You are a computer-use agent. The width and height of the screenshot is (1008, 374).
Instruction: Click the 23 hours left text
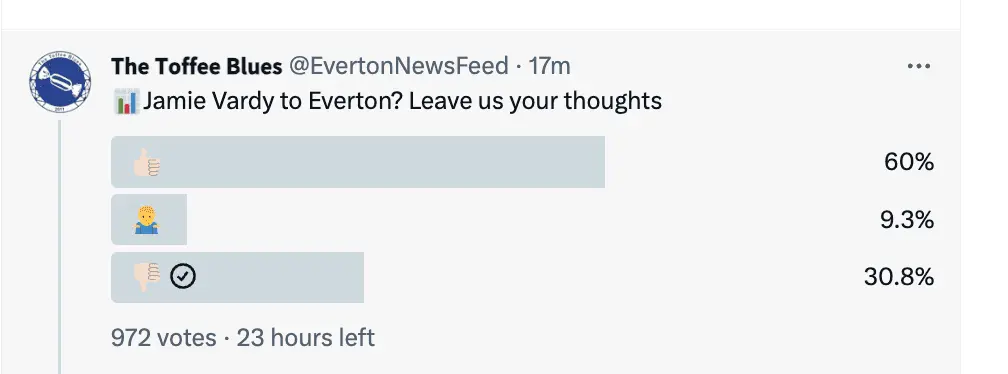pos(306,337)
